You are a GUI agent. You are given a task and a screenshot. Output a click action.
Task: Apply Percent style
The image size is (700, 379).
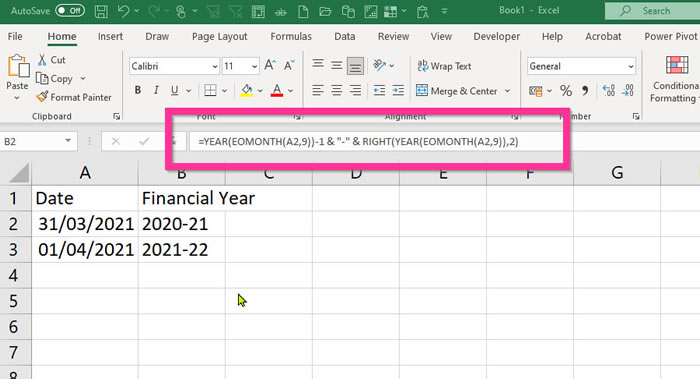(x=566, y=91)
